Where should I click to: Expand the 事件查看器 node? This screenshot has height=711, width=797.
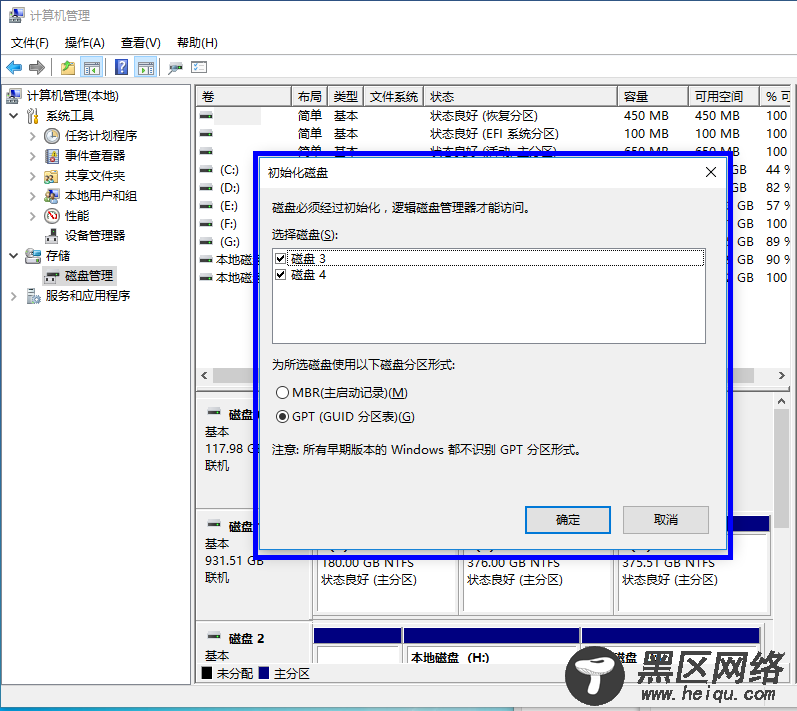tap(33, 156)
